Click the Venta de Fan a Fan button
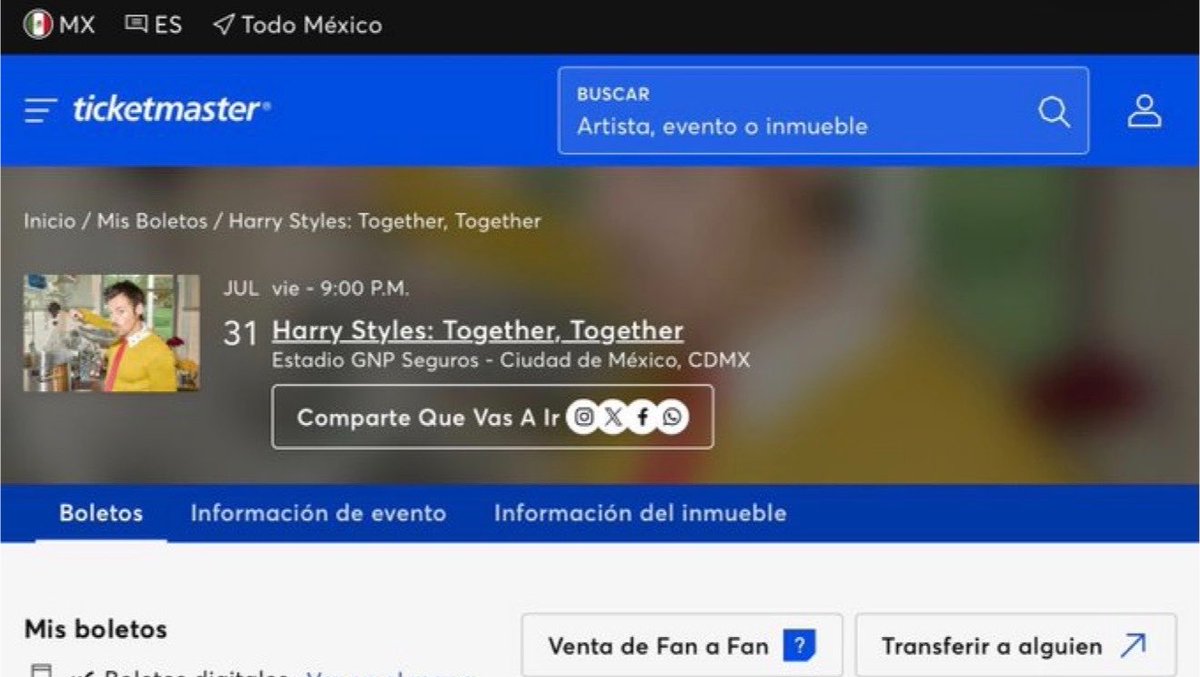The height and width of the screenshot is (677, 1200). 682,646
